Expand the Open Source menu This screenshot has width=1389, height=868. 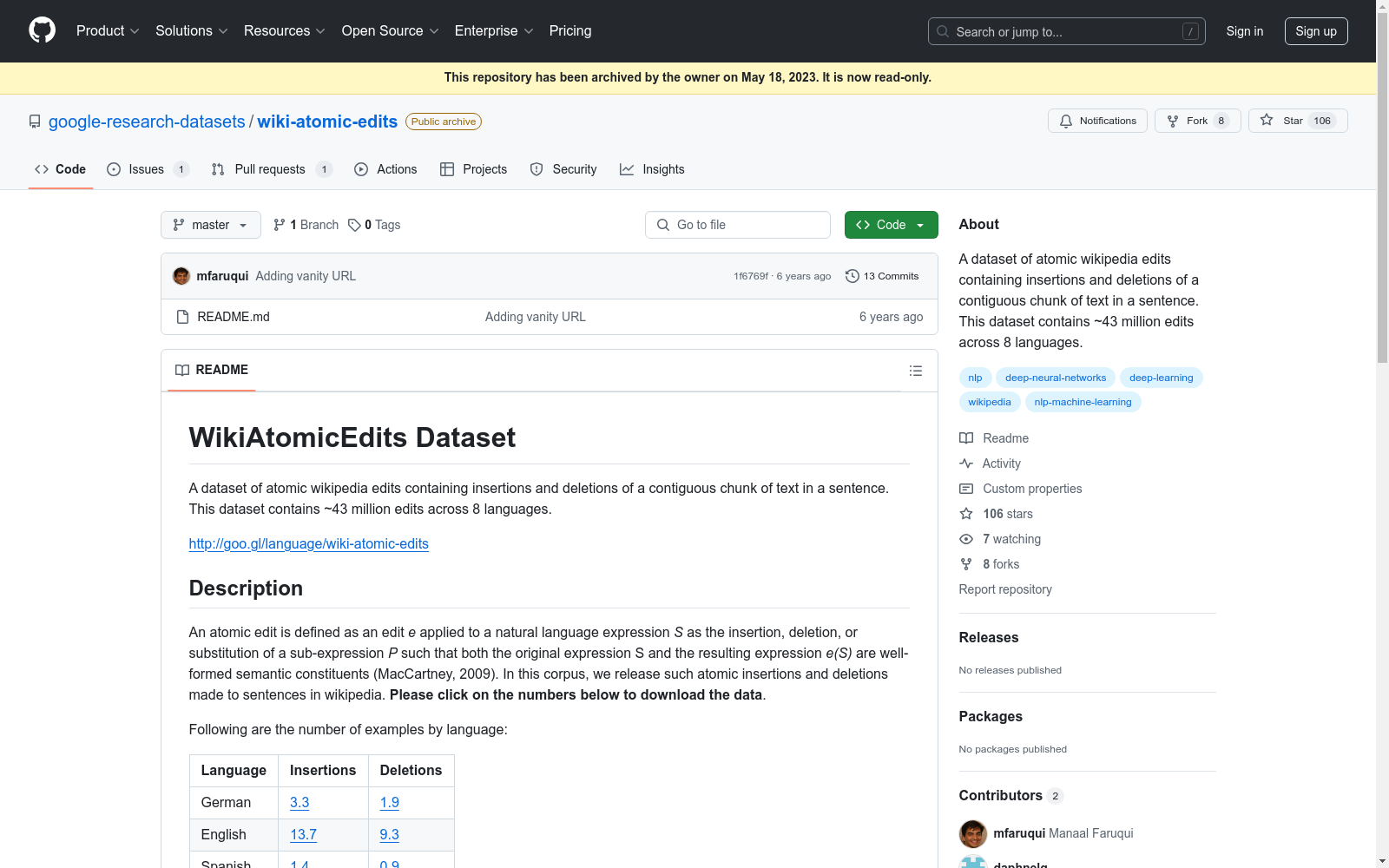click(x=391, y=31)
